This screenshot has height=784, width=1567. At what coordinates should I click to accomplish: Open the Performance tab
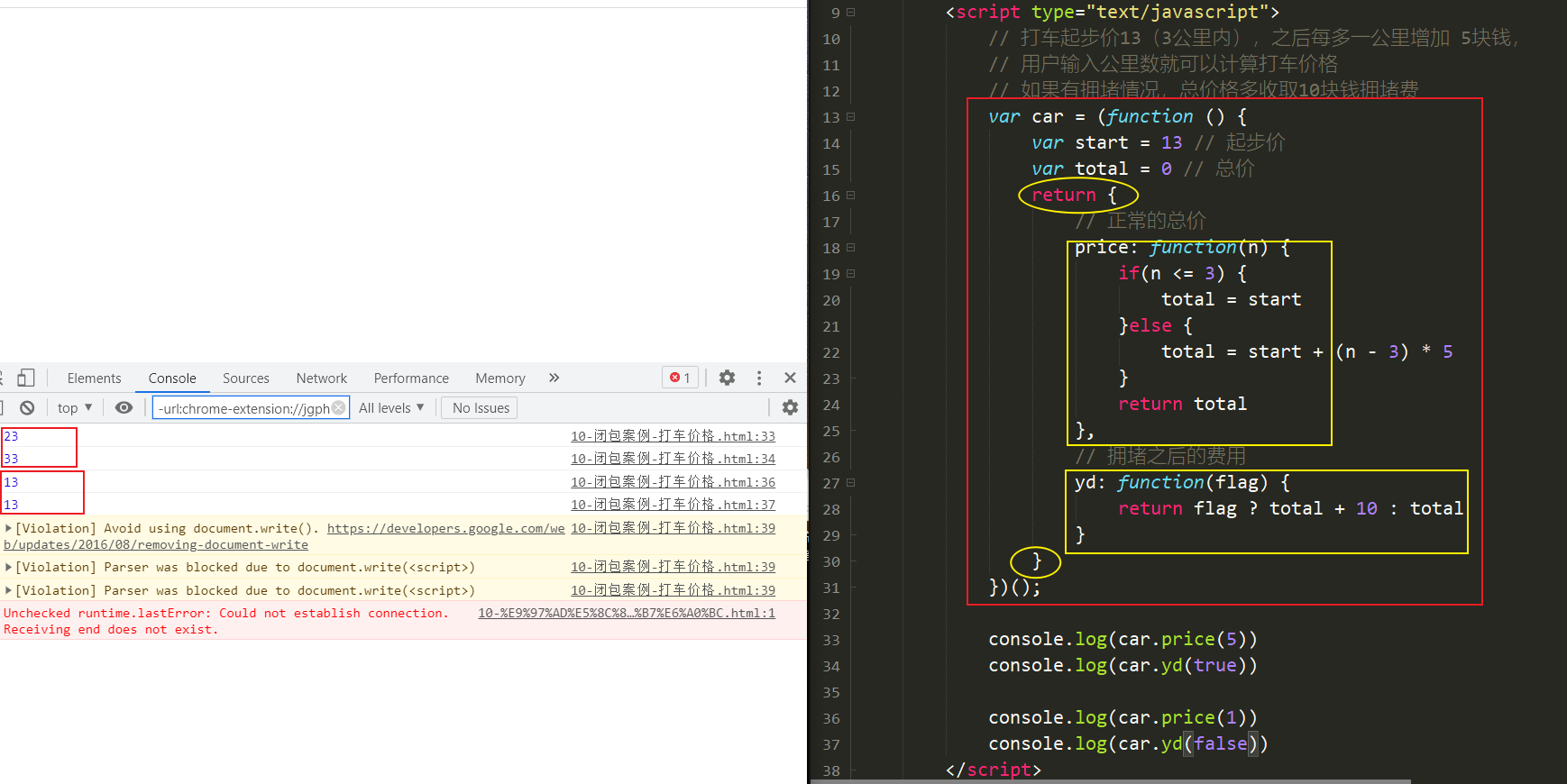(411, 378)
